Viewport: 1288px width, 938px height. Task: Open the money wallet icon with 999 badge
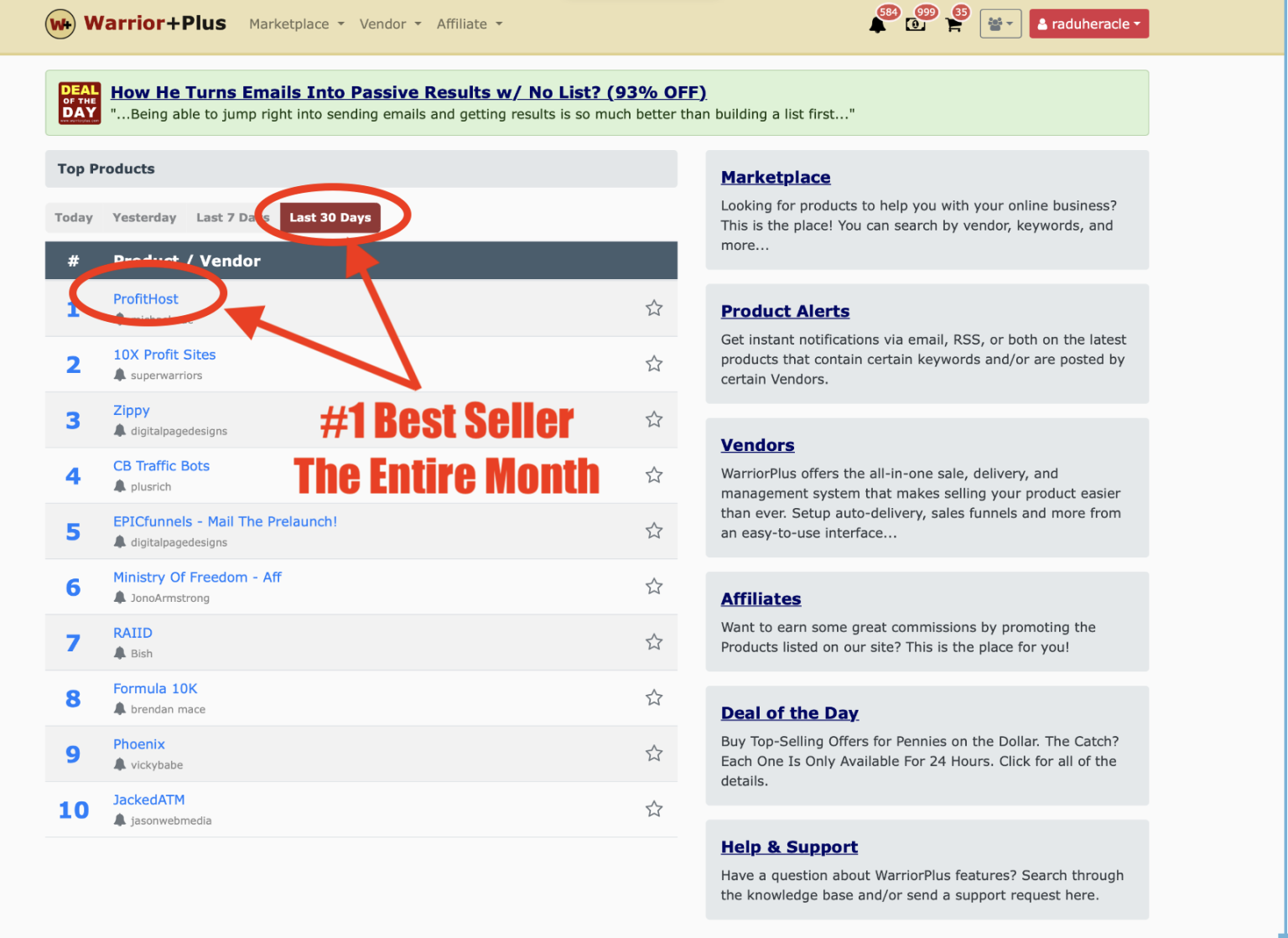point(915,24)
